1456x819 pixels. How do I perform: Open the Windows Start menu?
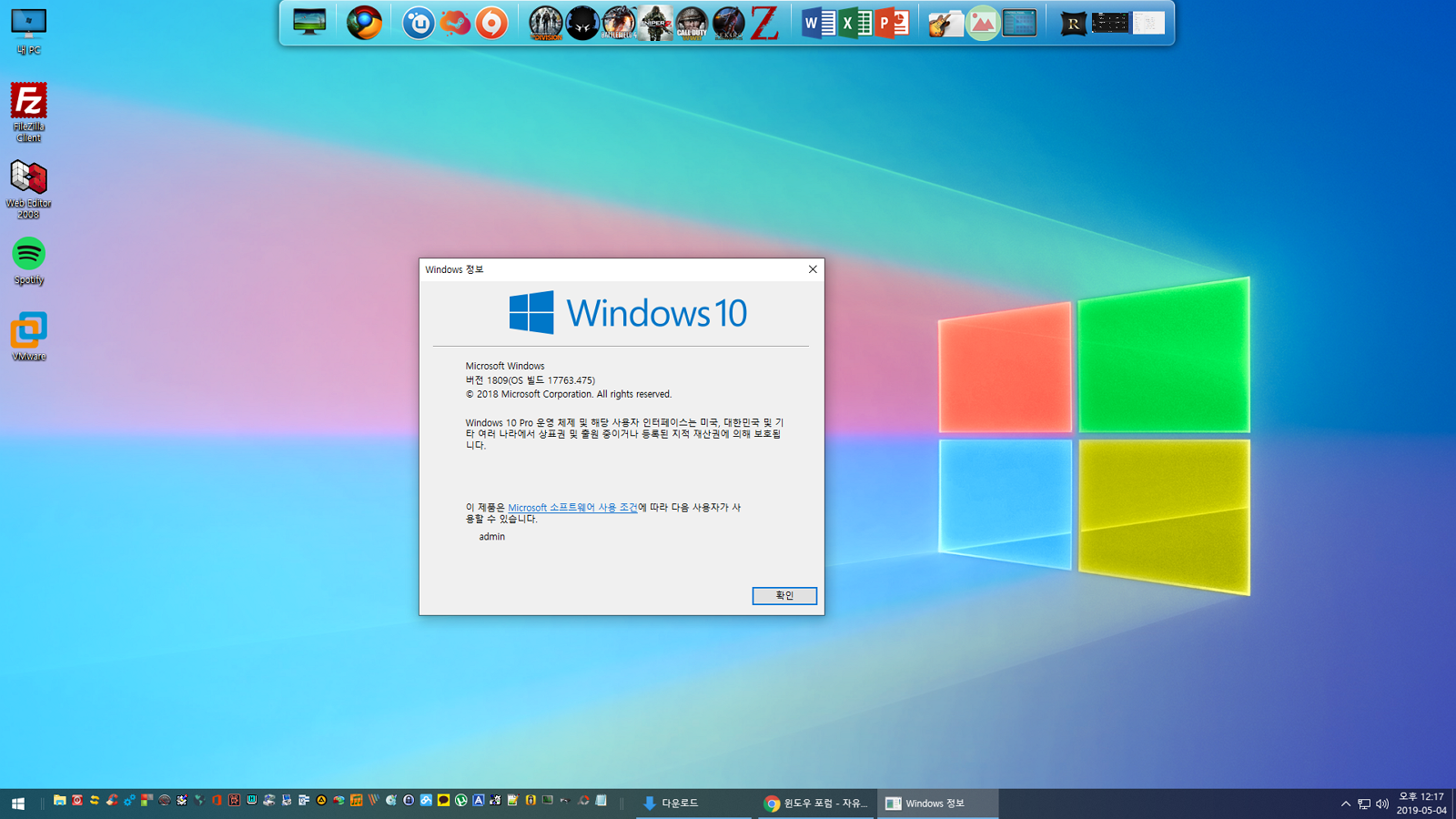[x=18, y=803]
